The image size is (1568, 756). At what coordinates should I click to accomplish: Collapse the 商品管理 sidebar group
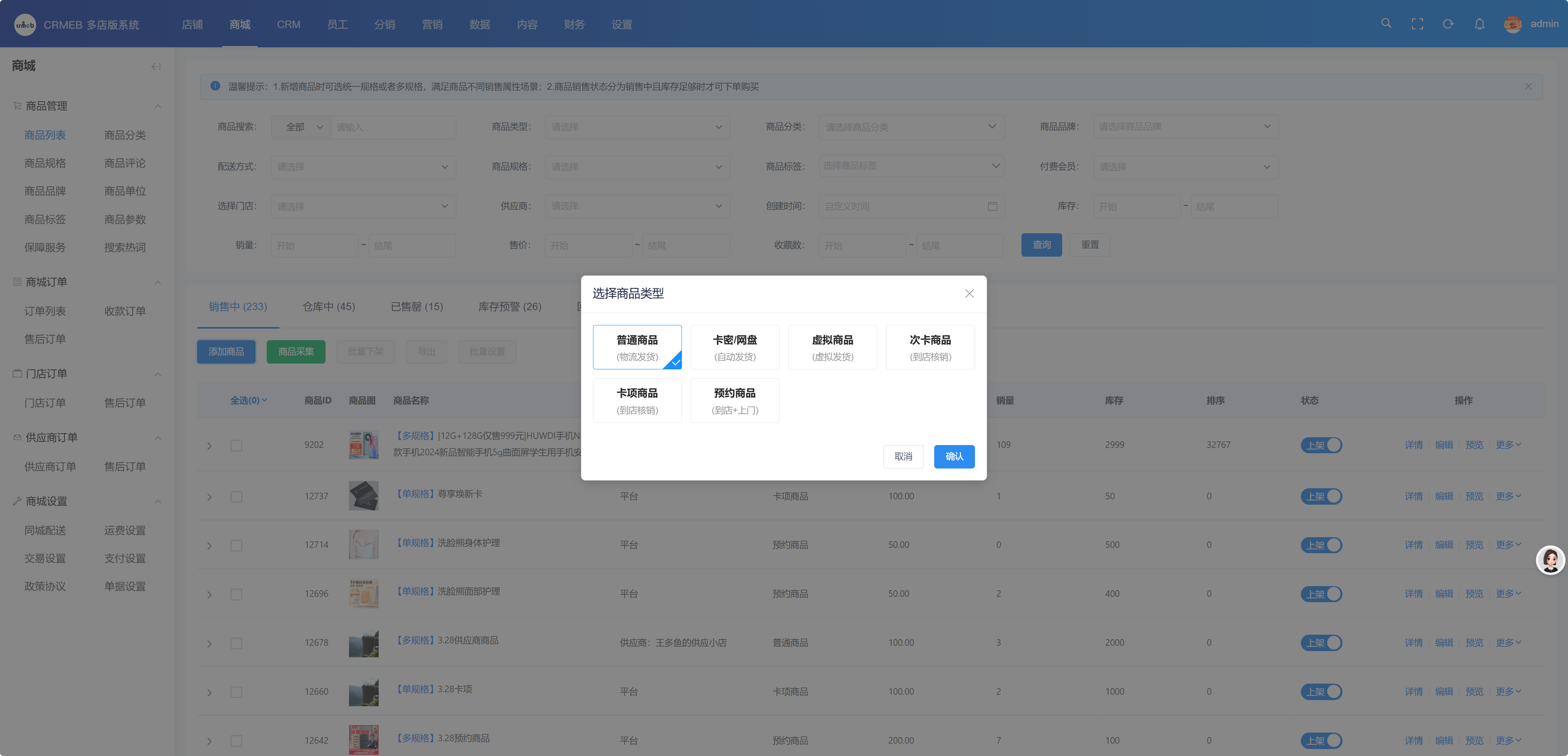(x=158, y=107)
